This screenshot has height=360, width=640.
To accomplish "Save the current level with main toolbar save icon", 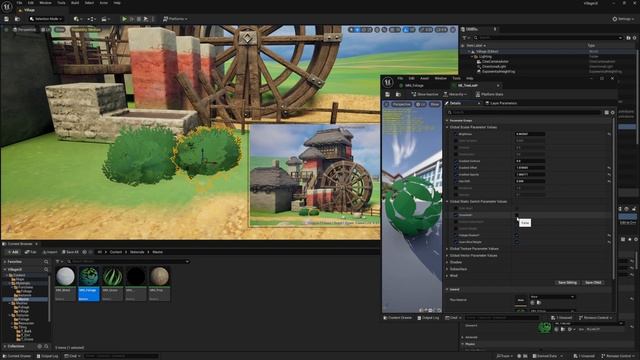I will [x=7, y=19].
